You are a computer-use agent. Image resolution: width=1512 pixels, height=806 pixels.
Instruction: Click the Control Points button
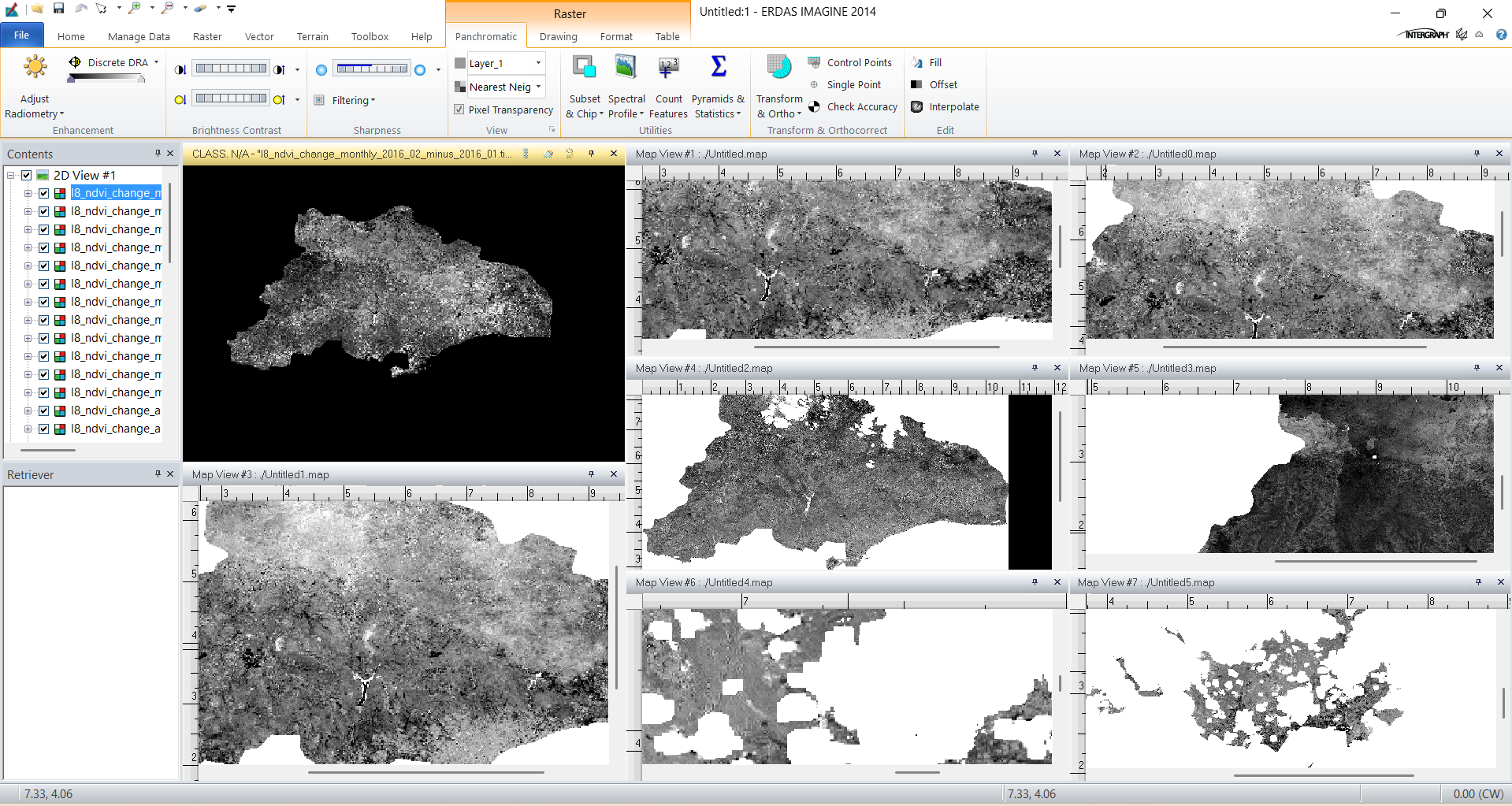tap(859, 62)
